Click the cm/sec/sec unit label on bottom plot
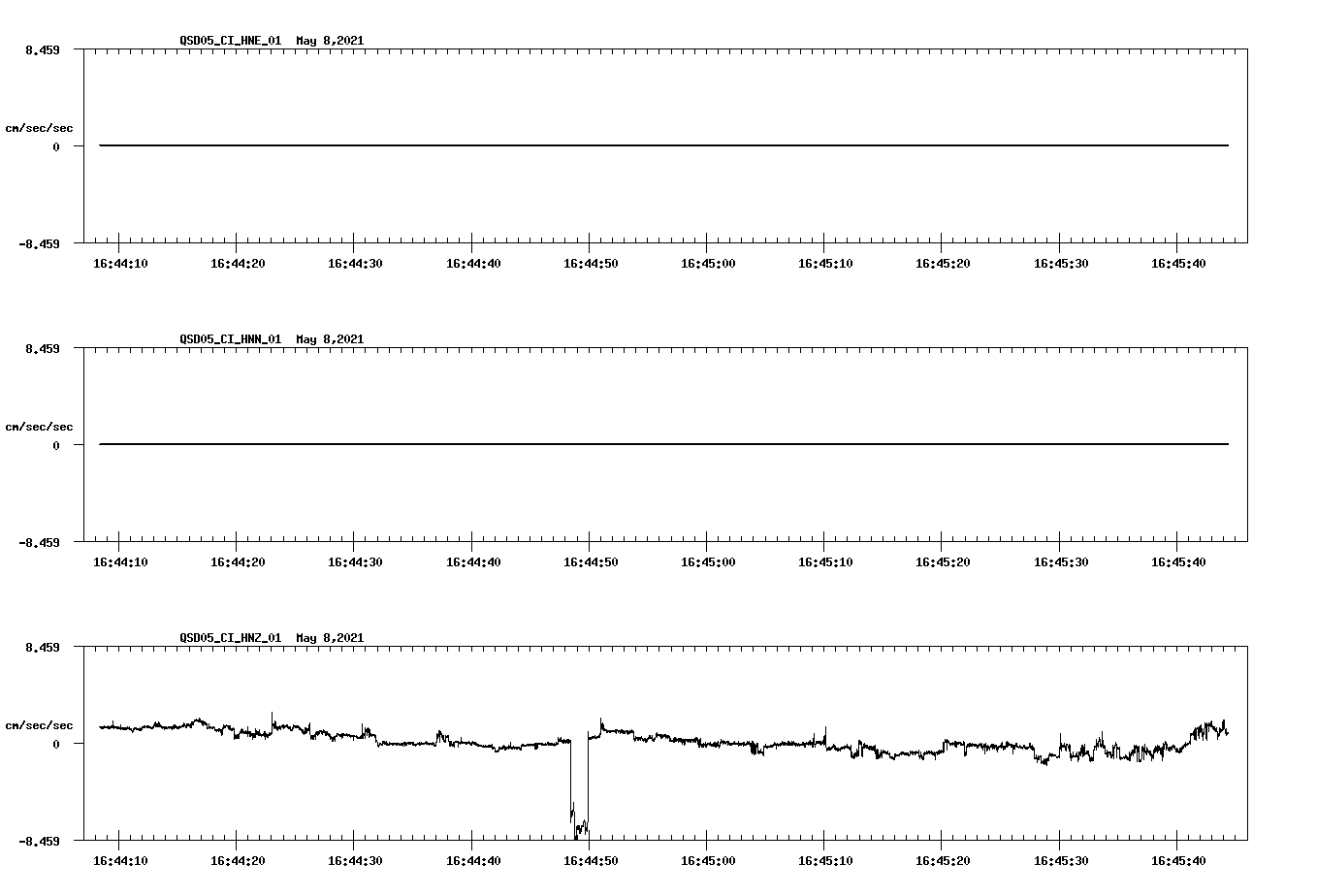 click(39, 723)
